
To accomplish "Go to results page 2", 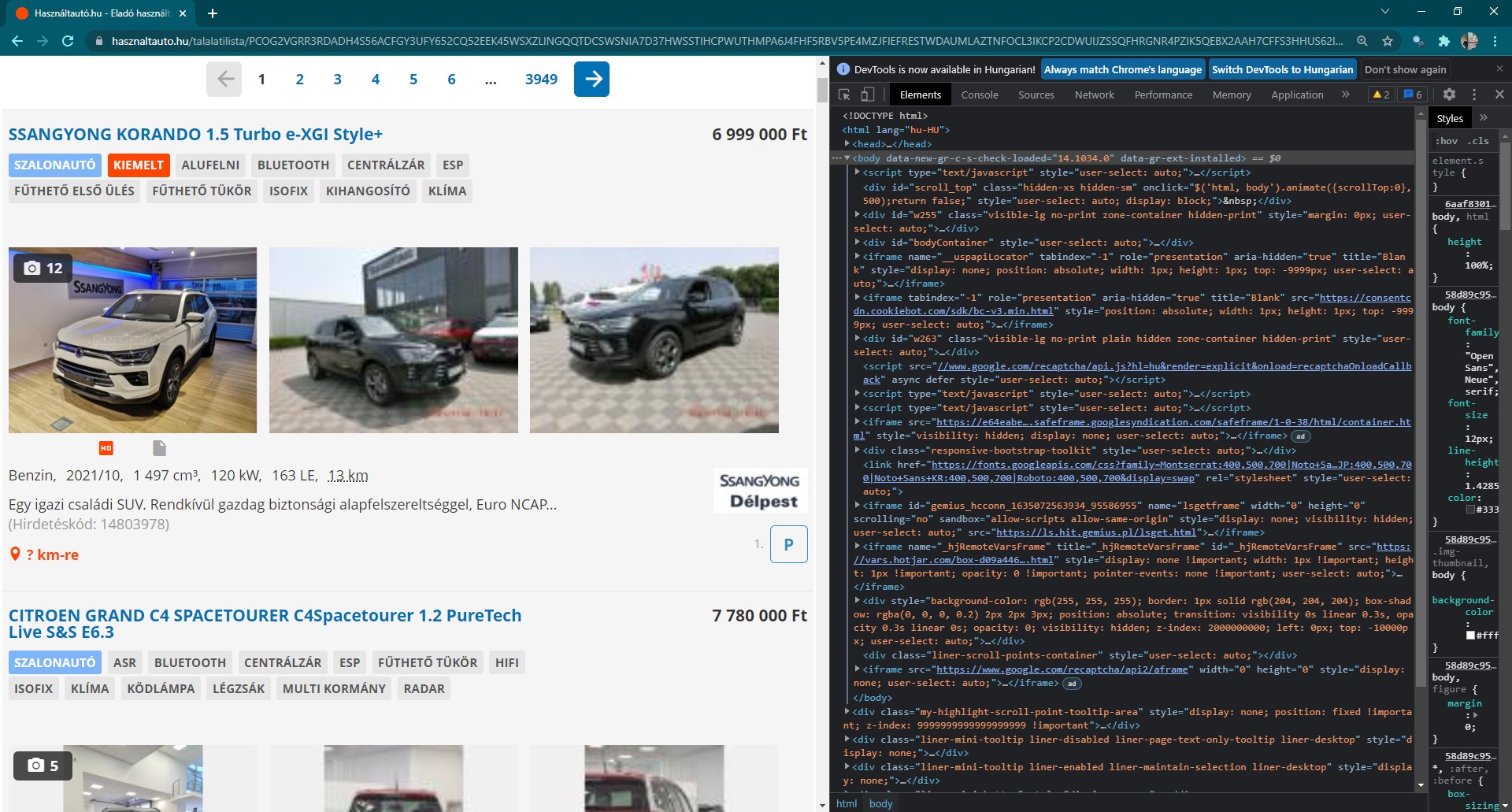I will point(299,79).
